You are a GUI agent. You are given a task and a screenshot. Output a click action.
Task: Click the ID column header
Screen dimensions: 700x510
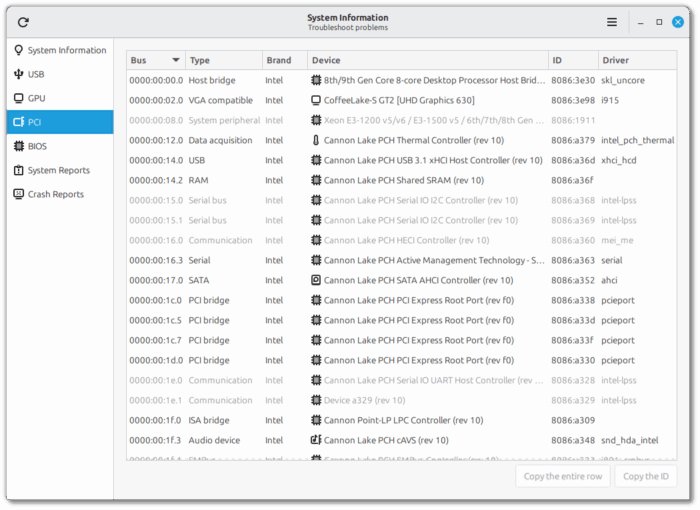coord(572,60)
